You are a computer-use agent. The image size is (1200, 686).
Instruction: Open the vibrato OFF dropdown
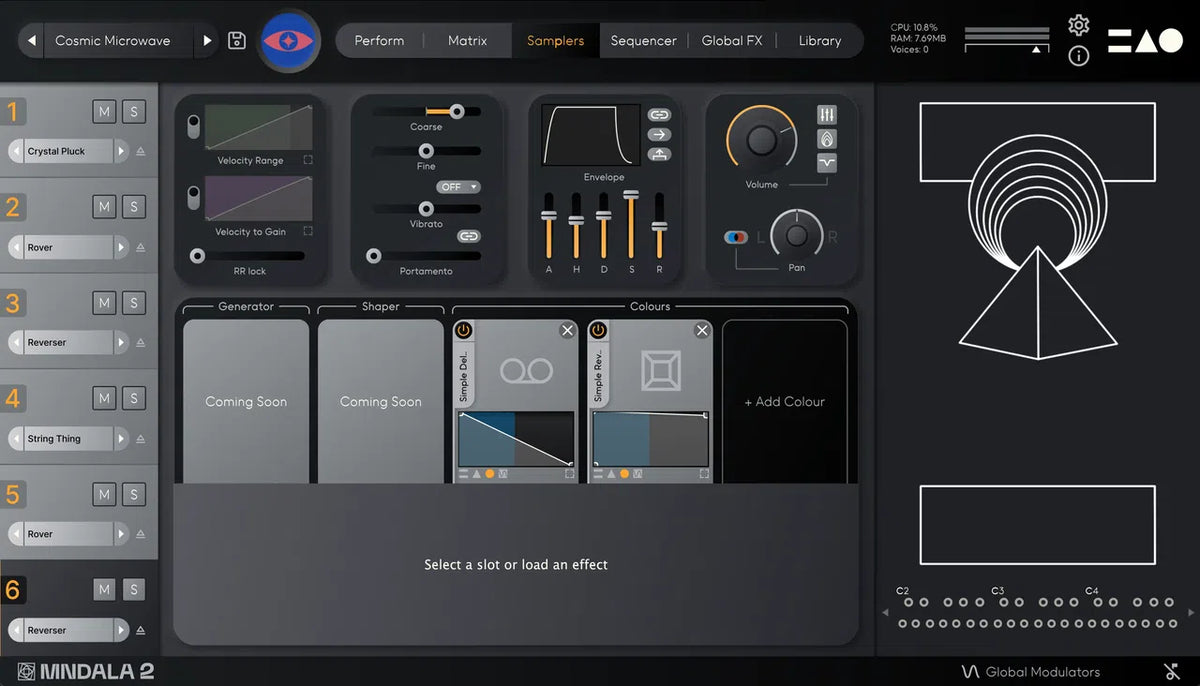[458, 187]
